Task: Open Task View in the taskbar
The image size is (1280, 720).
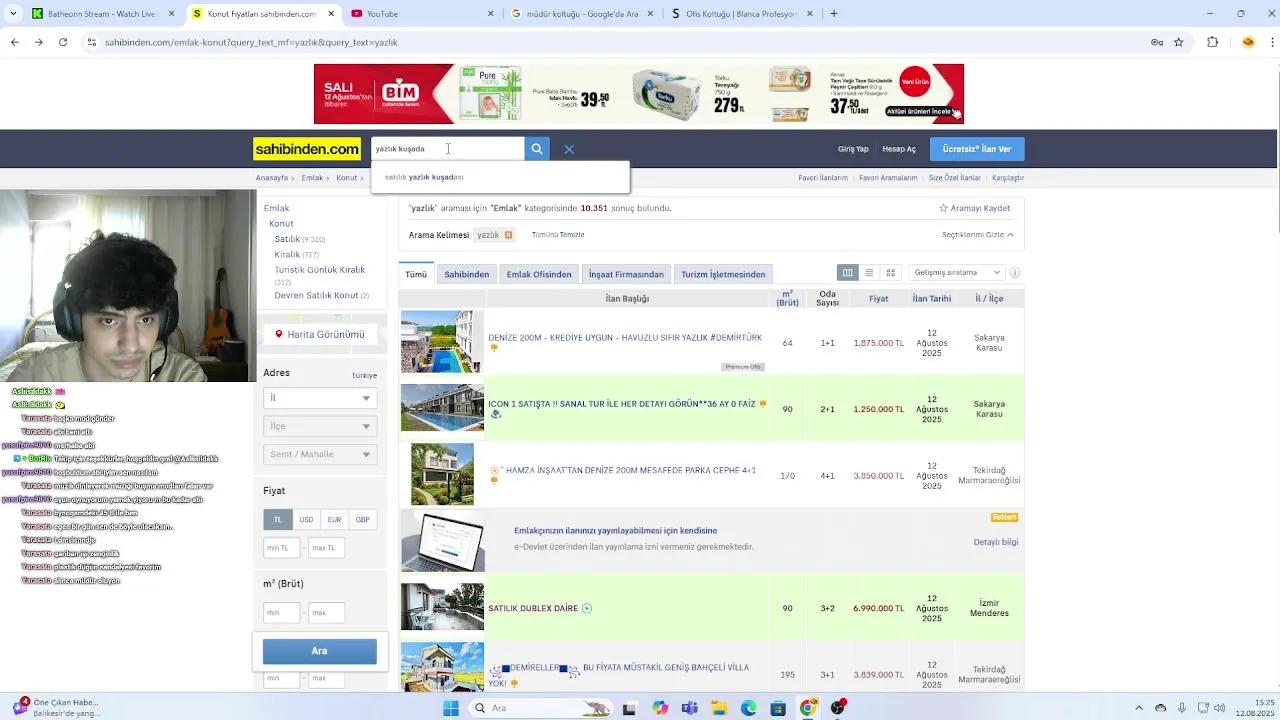Action: [x=629, y=708]
